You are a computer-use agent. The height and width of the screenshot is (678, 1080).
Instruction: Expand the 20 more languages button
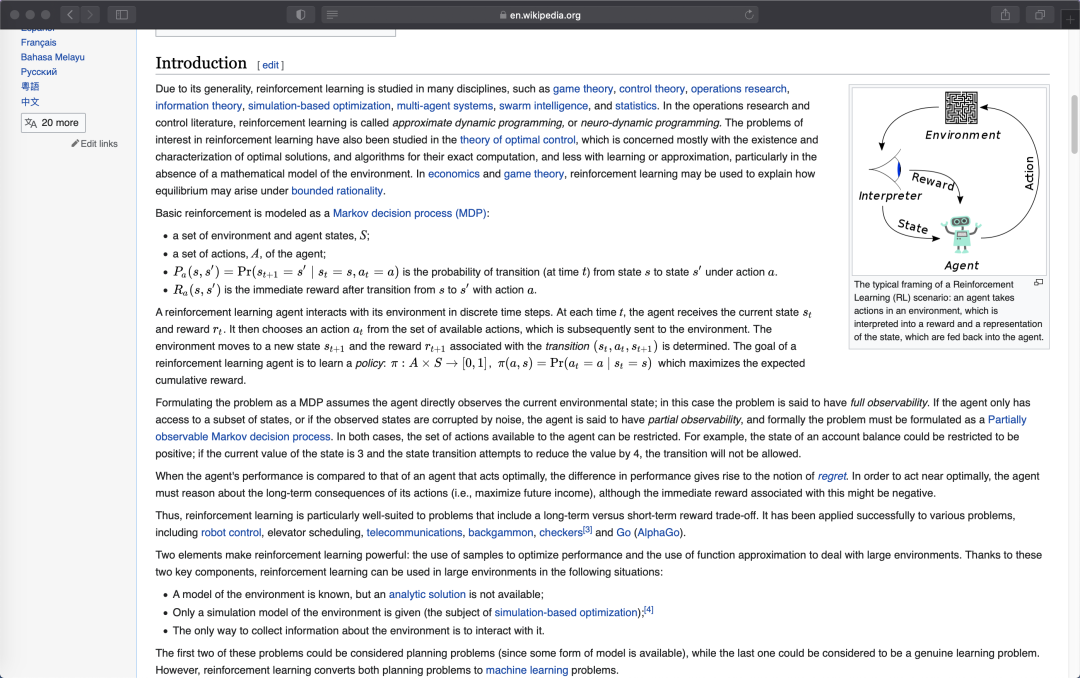coord(53,123)
